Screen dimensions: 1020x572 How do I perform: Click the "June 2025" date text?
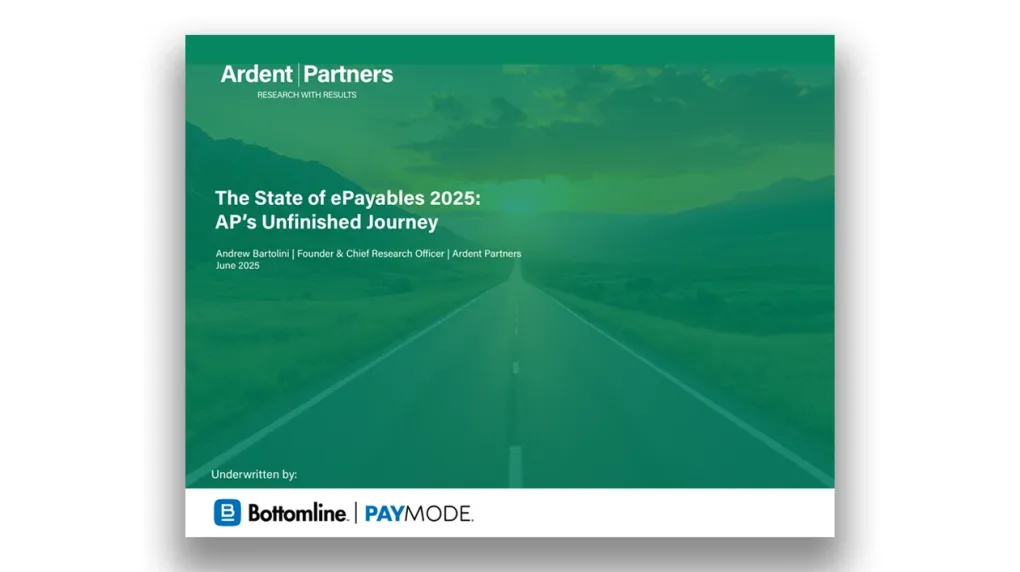237,266
